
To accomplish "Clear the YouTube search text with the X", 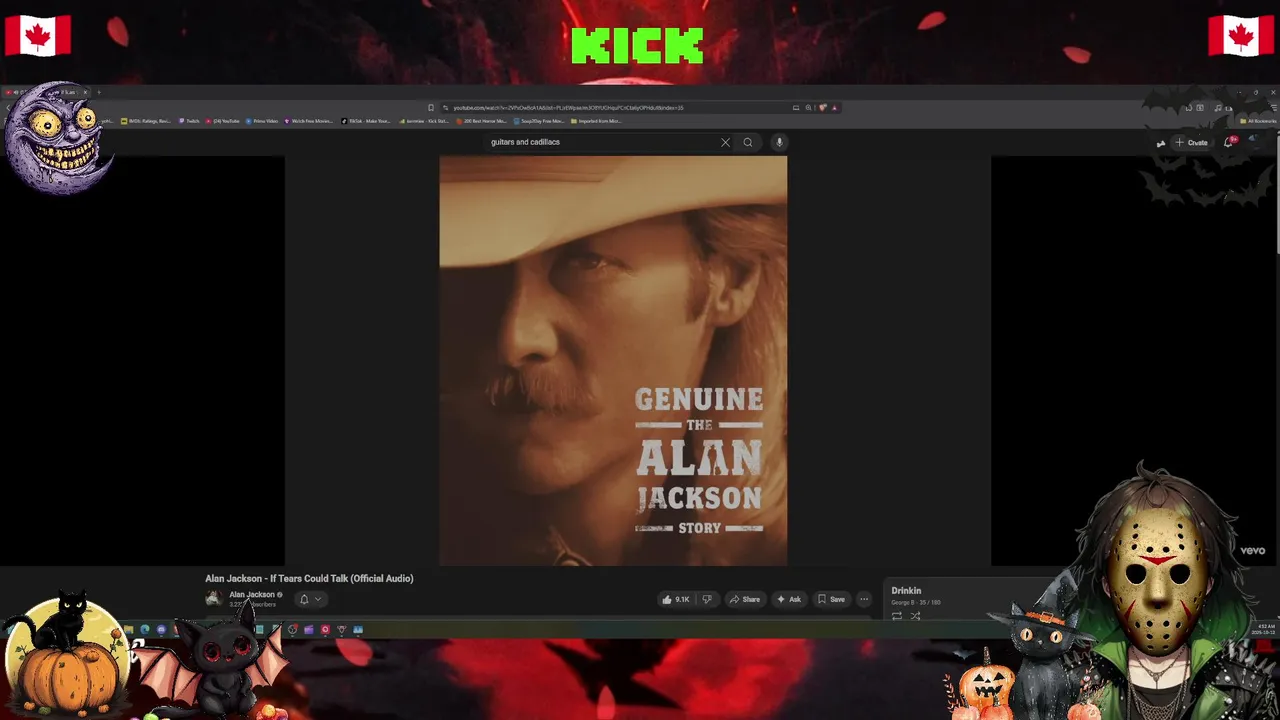I will click(725, 142).
